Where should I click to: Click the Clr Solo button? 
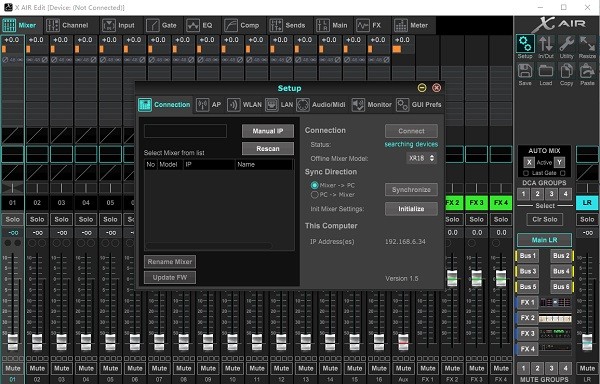545,220
